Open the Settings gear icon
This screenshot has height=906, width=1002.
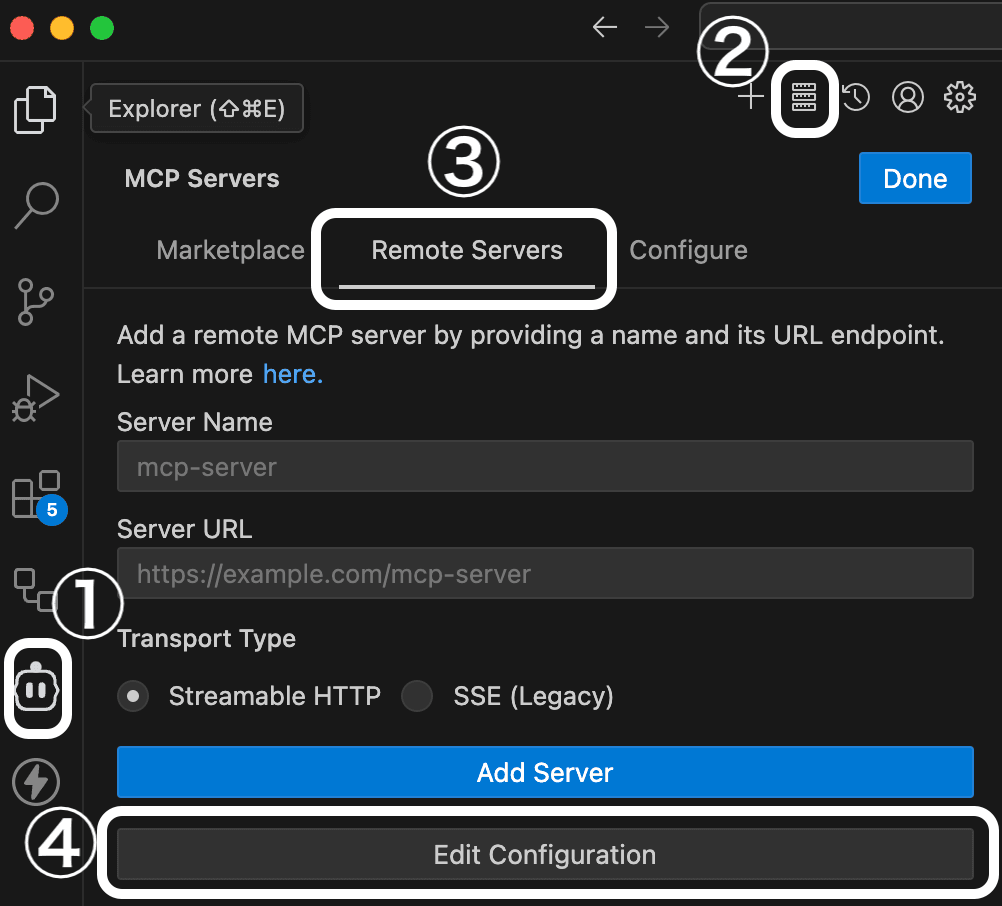click(960, 97)
